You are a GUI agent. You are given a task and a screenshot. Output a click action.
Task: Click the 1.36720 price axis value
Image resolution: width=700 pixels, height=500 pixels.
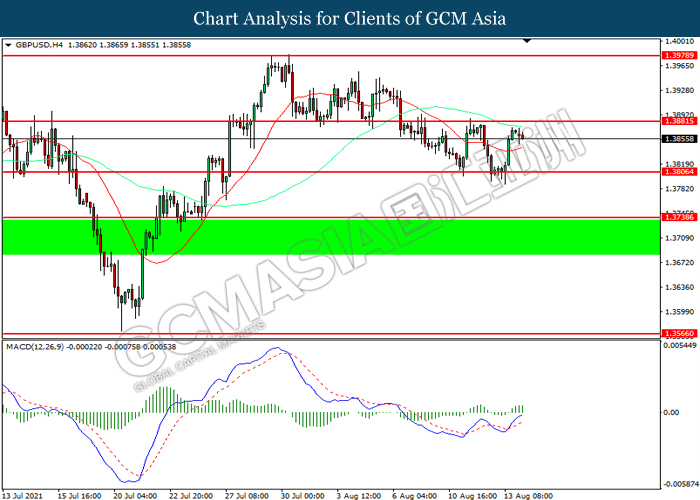click(680, 262)
